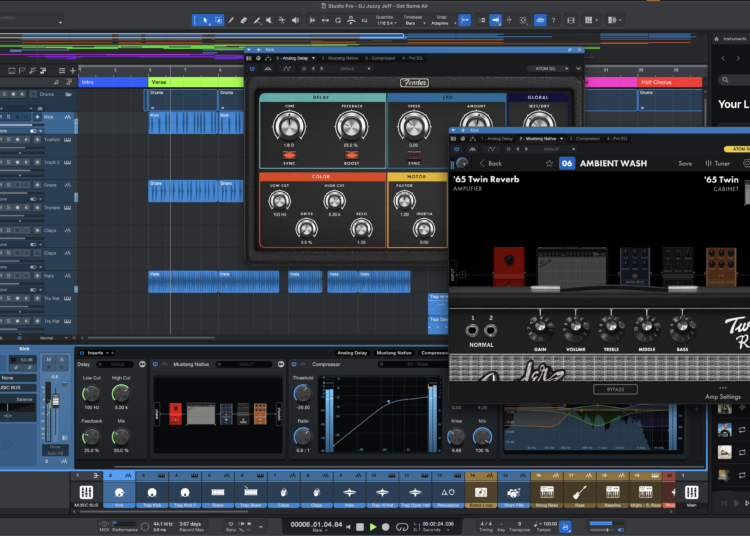Image resolution: width=750 pixels, height=536 pixels.
Task: Open the Quantize dropdown
Action: pyautogui.click(x=385, y=20)
